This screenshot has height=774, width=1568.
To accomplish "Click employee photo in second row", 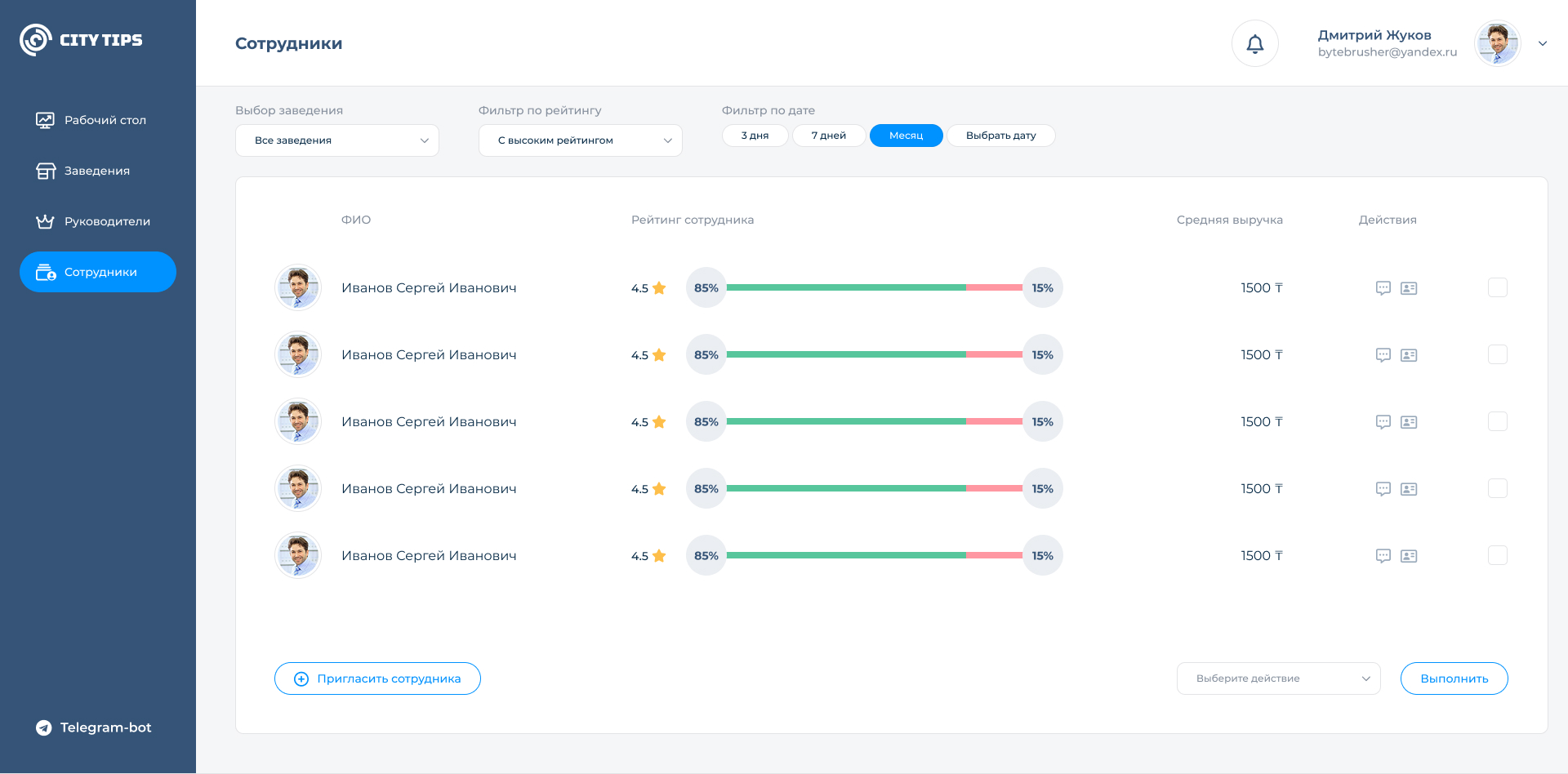I will [x=298, y=354].
